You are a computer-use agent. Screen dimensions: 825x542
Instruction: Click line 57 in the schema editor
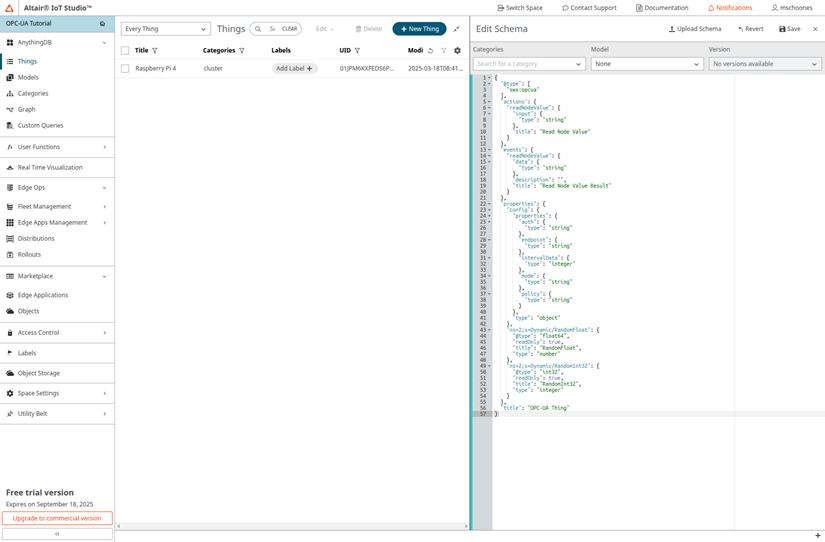pyautogui.click(x=658, y=414)
